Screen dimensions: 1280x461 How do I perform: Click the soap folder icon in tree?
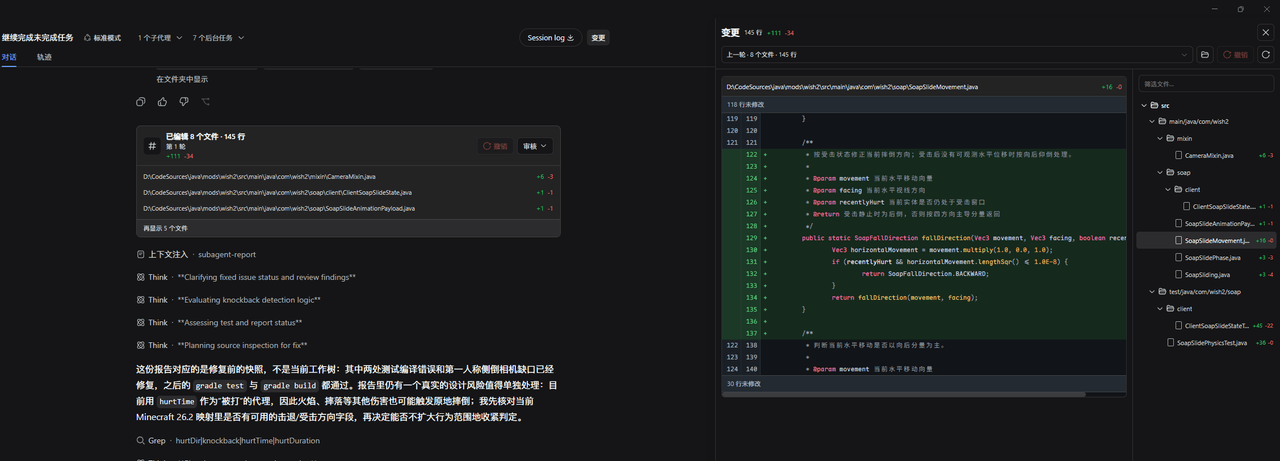pos(1170,172)
